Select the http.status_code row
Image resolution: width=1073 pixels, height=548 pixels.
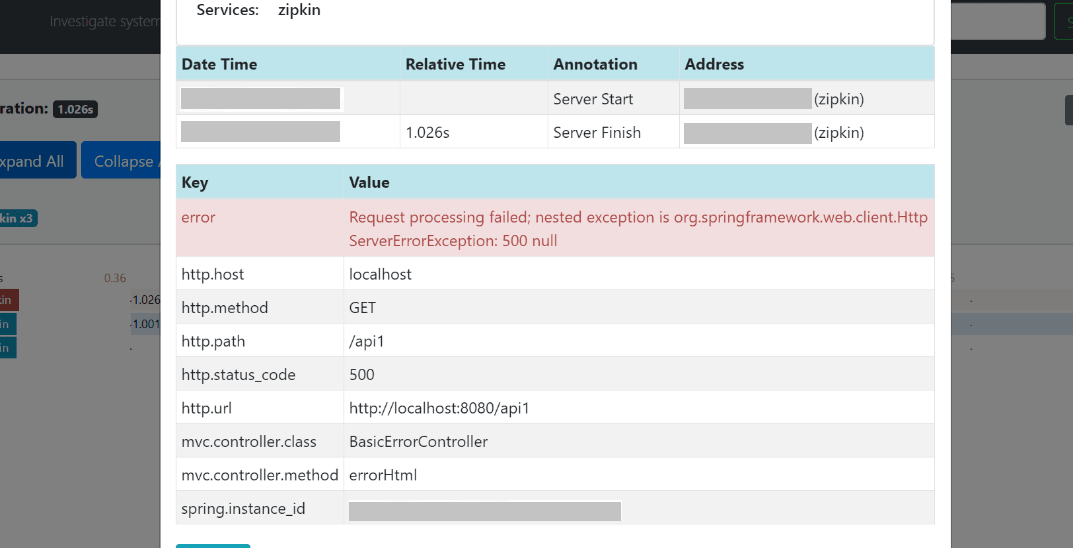click(x=555, y=374)
